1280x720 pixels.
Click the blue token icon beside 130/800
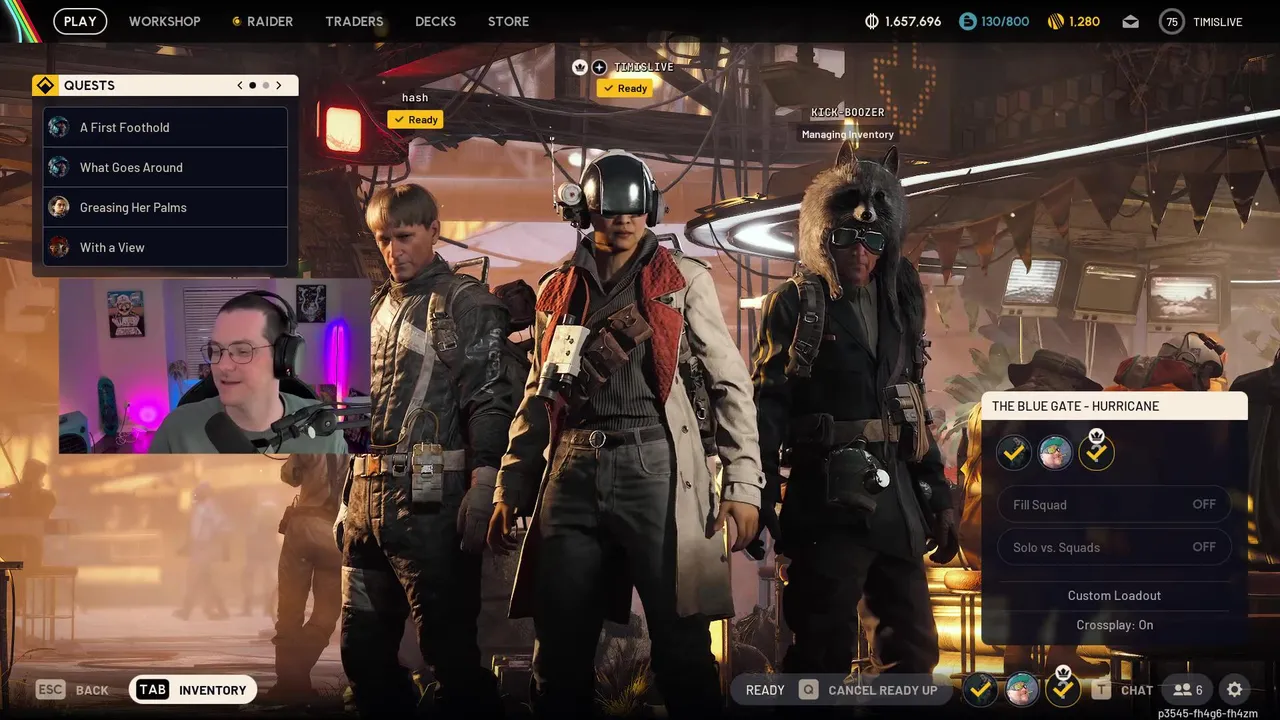[x=967, y=21]
